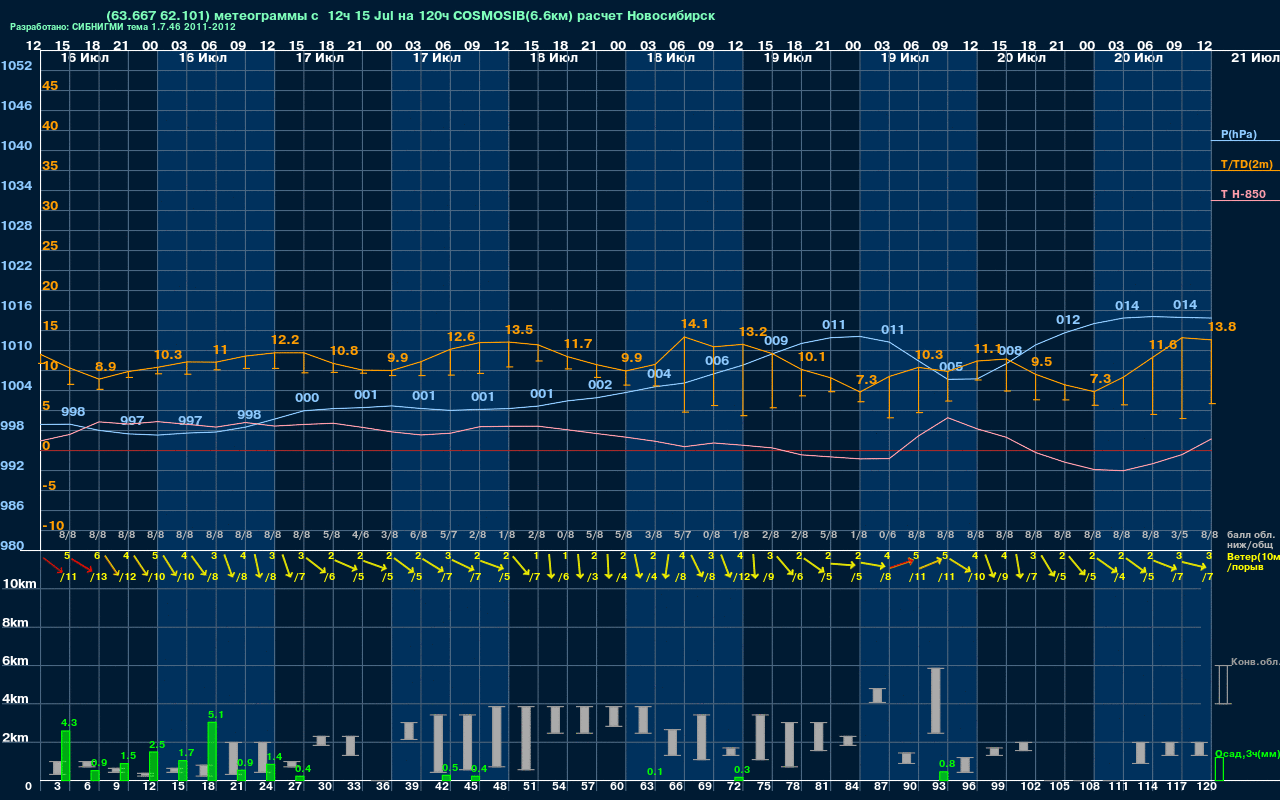Click the "Разработано: СИБНИГМИ" credit line
Viewport: 1280px width, 800px height.
123,27
